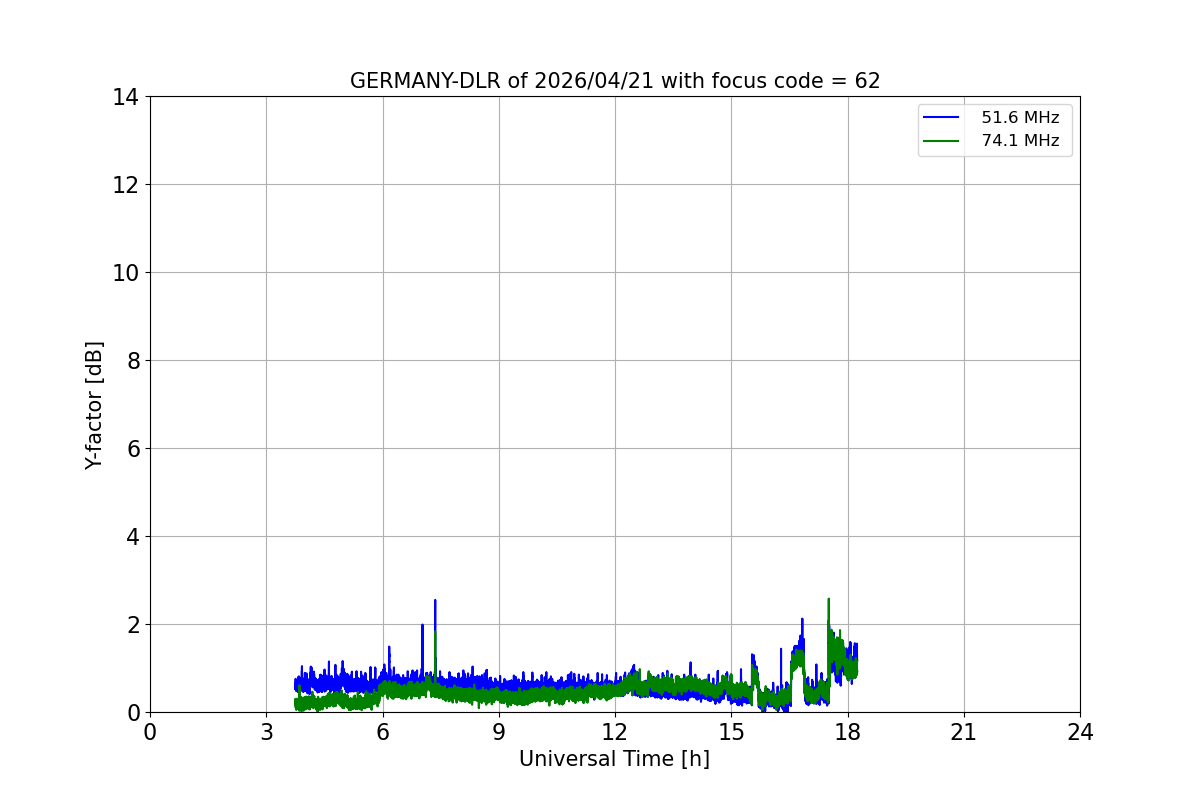Screen dimensions: 1200x800
Task: Click the x-axis tick label '9'
Action: (x=499, y=732)
